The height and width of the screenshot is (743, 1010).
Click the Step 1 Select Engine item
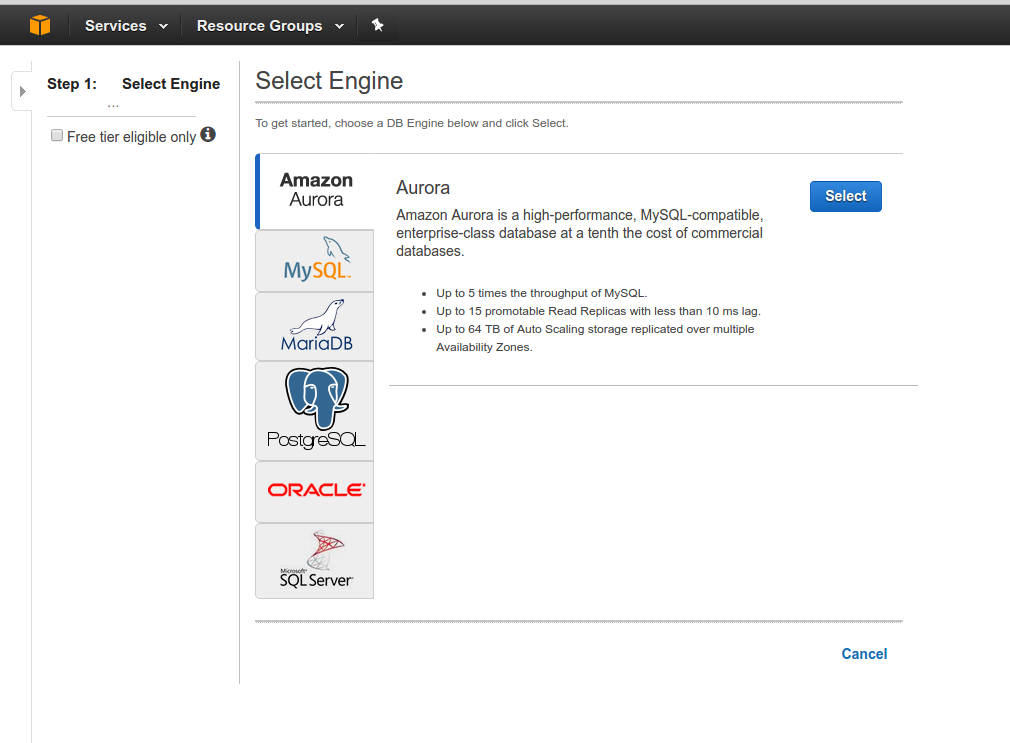[133, 84]
